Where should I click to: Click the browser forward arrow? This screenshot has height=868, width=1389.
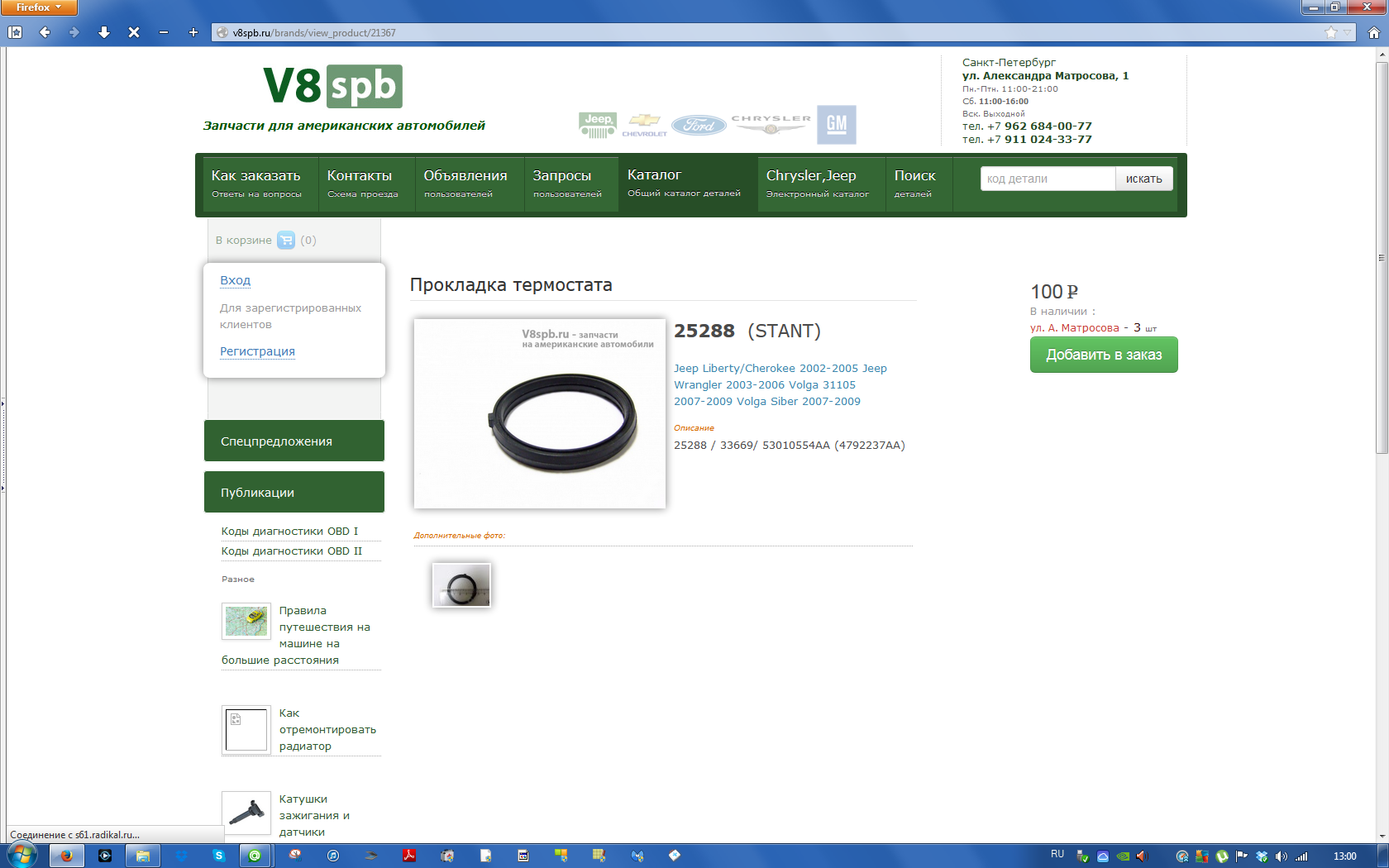click(x=74, y=32)
